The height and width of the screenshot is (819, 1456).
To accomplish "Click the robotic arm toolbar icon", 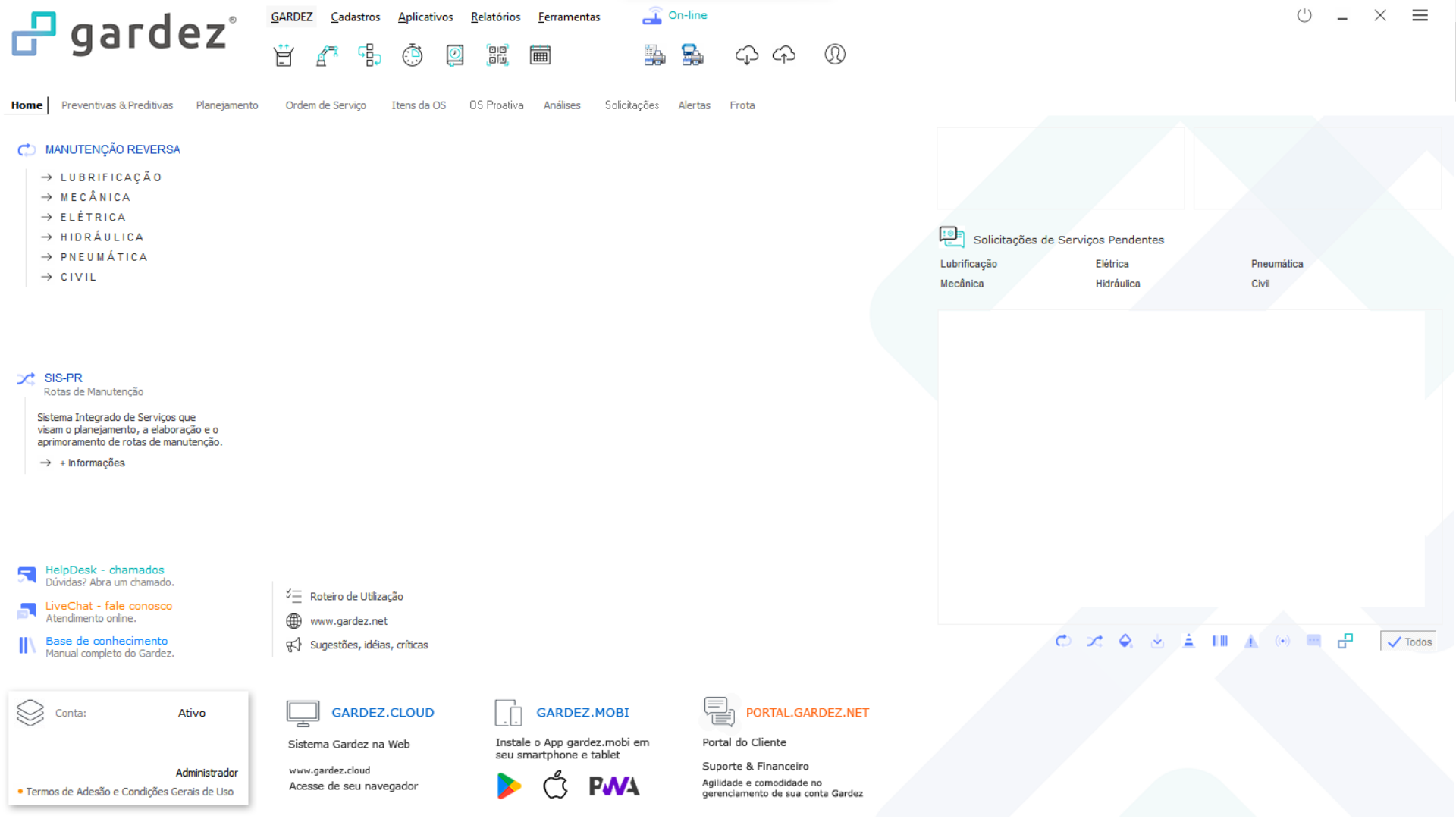I will [327, 55].
